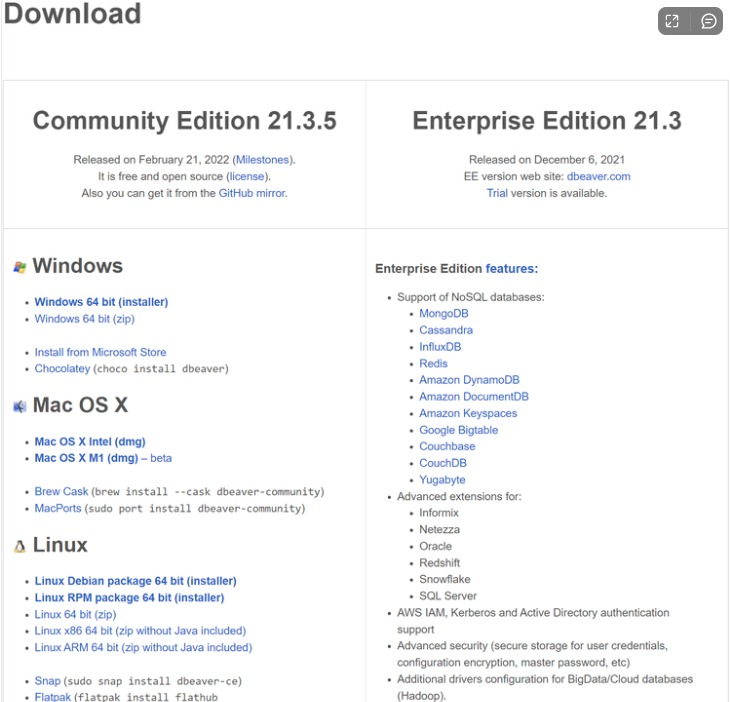The width and height of the screenshot is (730, 702).
Task: Open the CouchDB link
Action: coord(443,463)
